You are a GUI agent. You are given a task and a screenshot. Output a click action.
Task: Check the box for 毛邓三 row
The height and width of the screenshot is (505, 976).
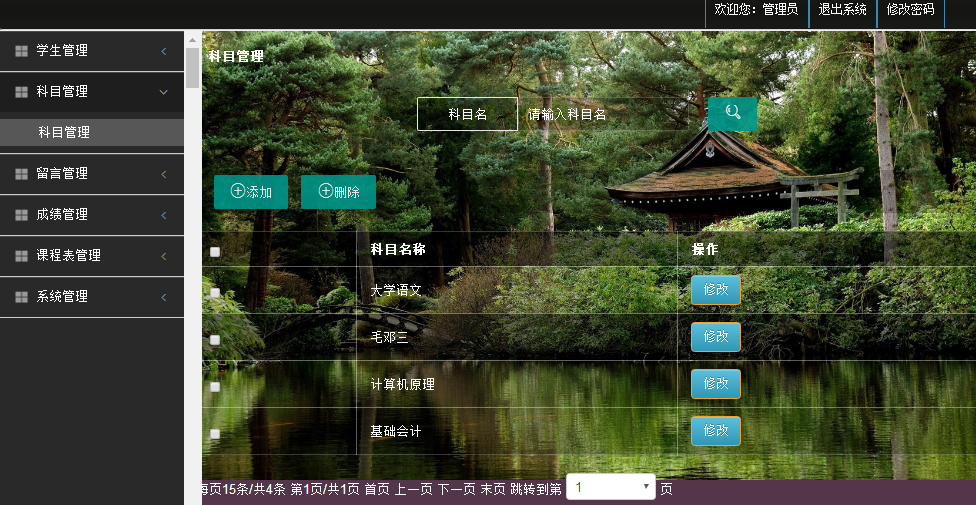(215, 340)
